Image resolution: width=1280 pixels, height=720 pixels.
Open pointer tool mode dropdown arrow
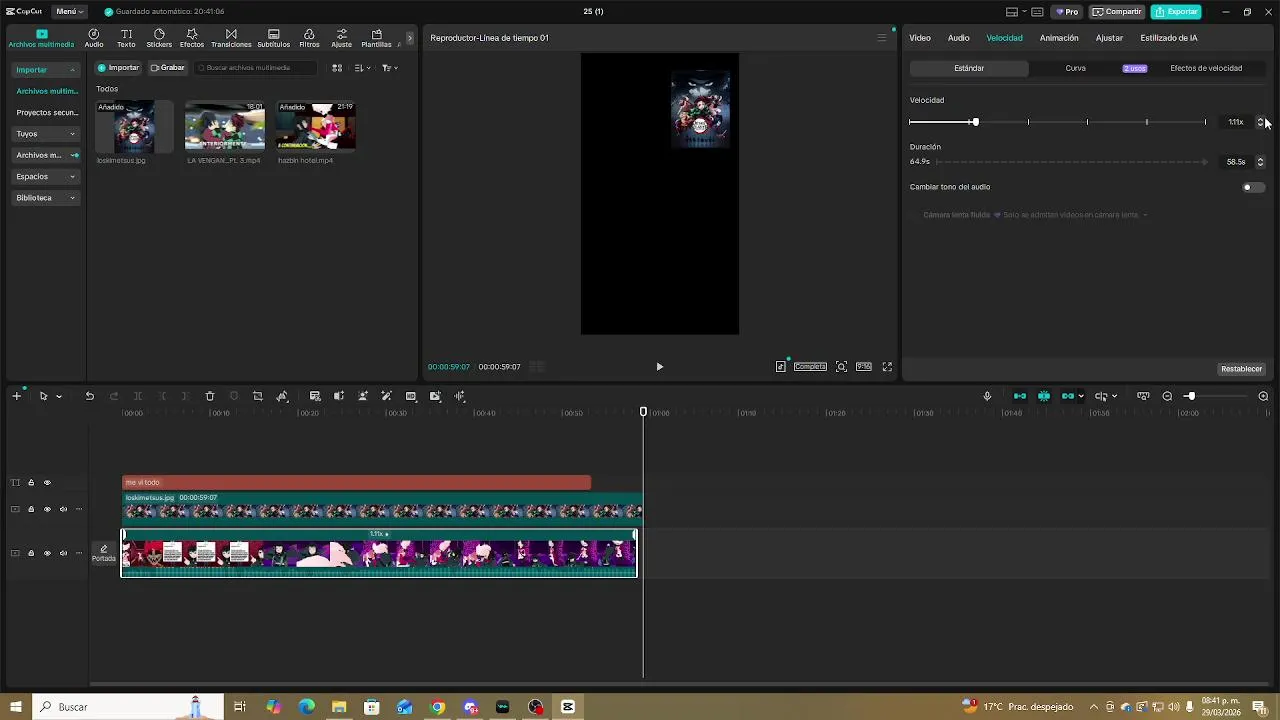tap(59, 397)
